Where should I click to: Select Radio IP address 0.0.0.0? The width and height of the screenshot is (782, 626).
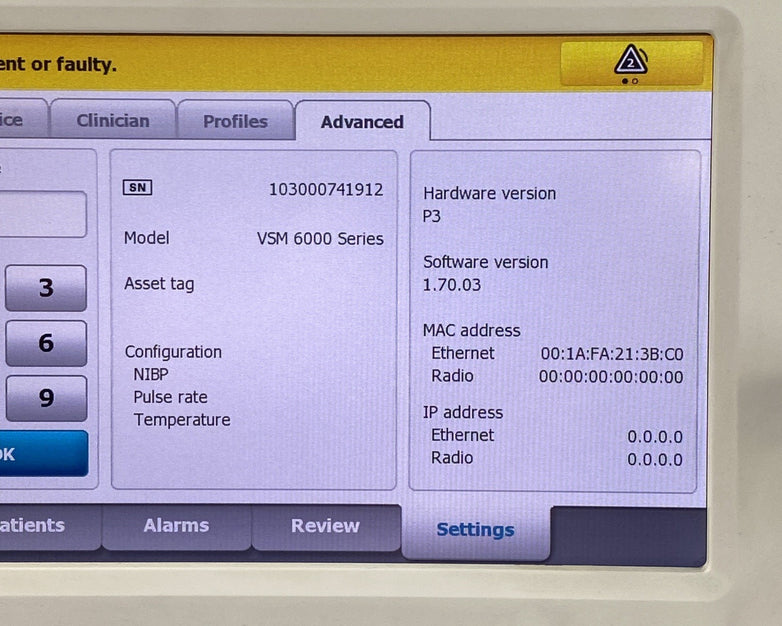click(x=655, y=459)
